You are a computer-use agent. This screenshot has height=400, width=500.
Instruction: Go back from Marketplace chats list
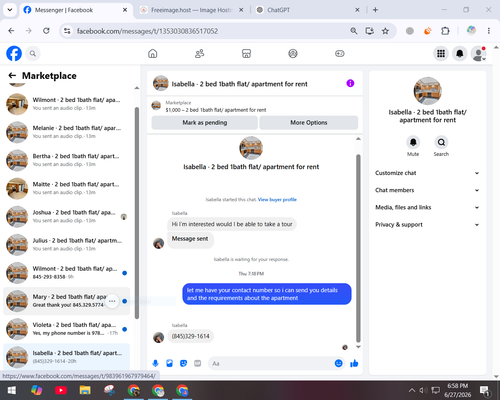(12, 76)
